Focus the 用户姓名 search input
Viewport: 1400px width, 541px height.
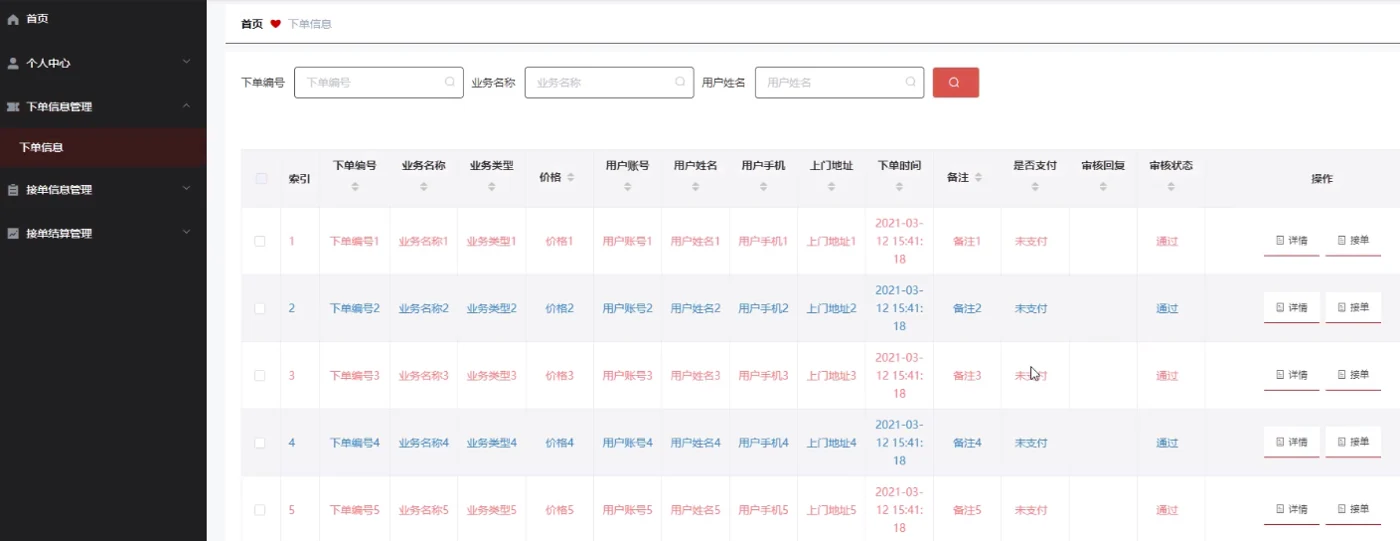[839, 82]
